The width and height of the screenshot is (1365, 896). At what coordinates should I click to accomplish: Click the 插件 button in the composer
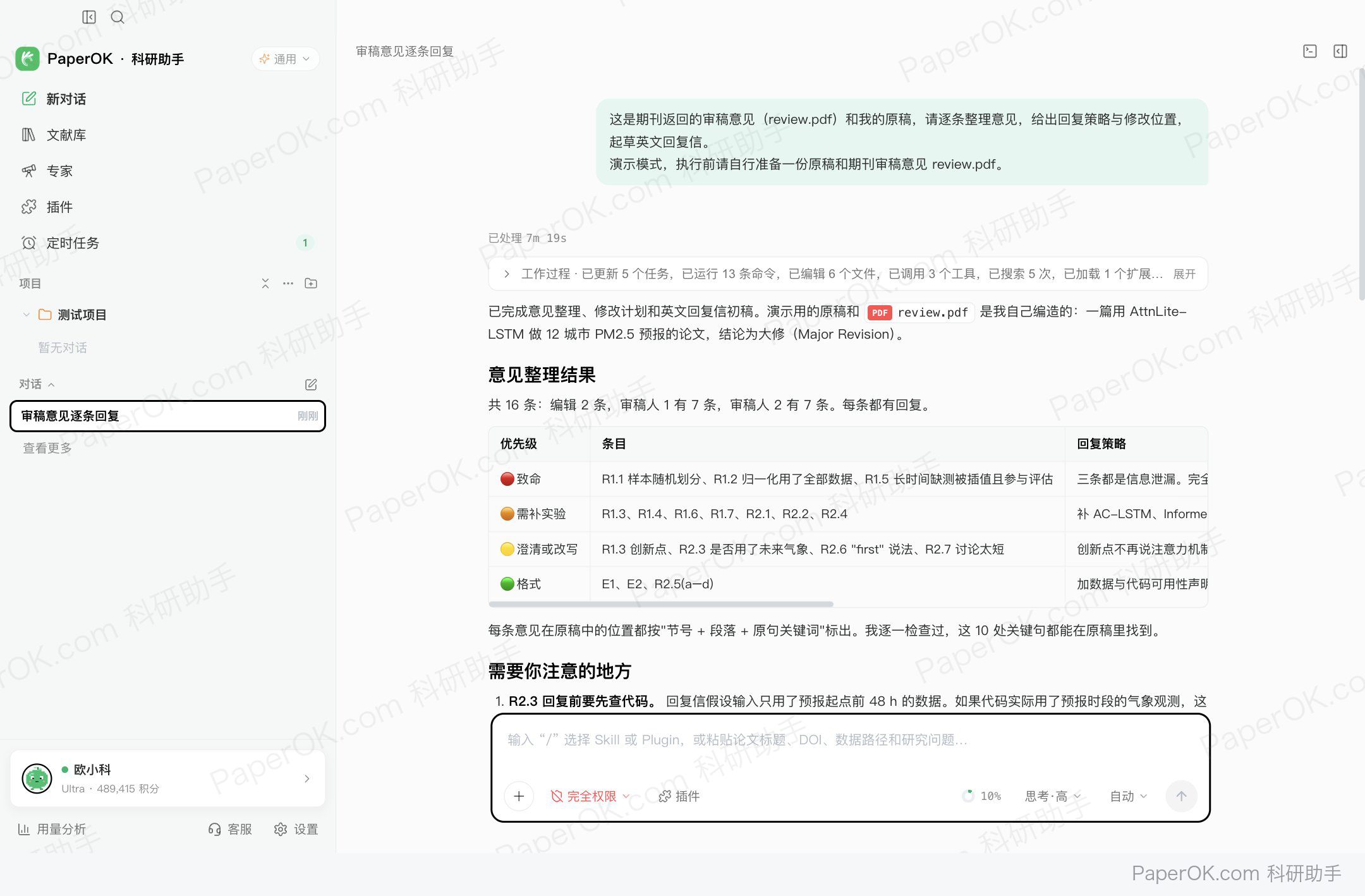(x=679, y=796)
